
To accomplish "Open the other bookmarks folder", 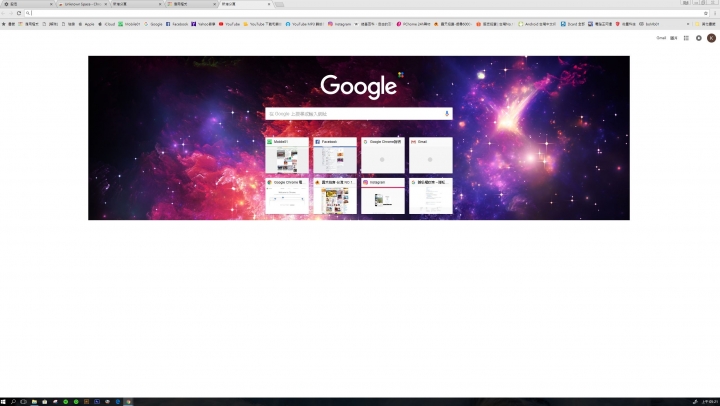I will coord(705,24).
